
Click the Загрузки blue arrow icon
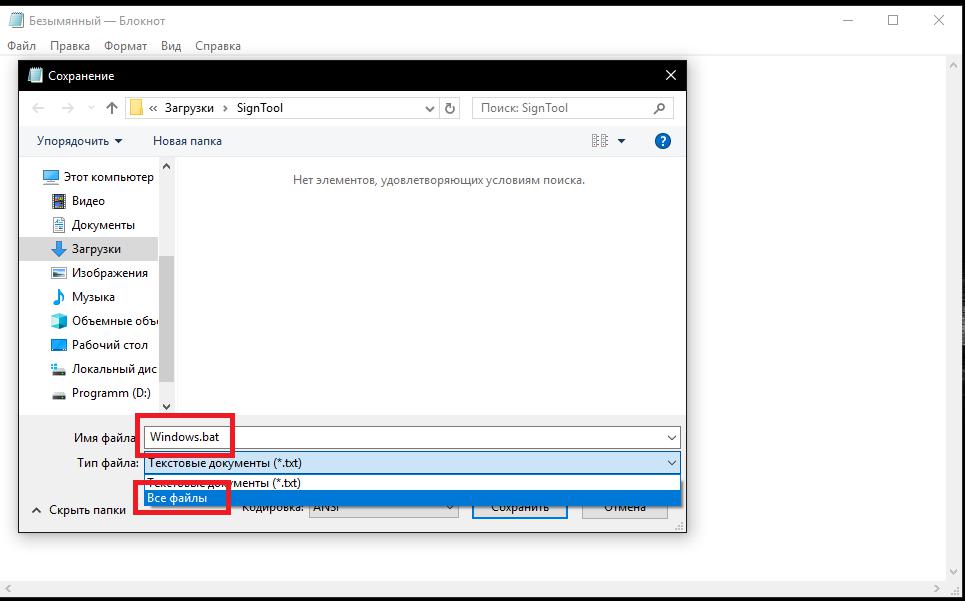pos(58,249)
